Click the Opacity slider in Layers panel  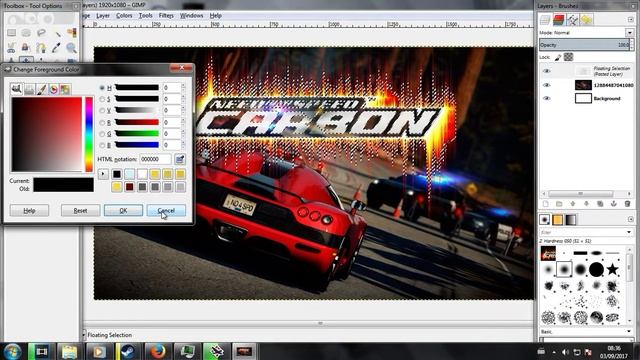[x=584, y=44]
